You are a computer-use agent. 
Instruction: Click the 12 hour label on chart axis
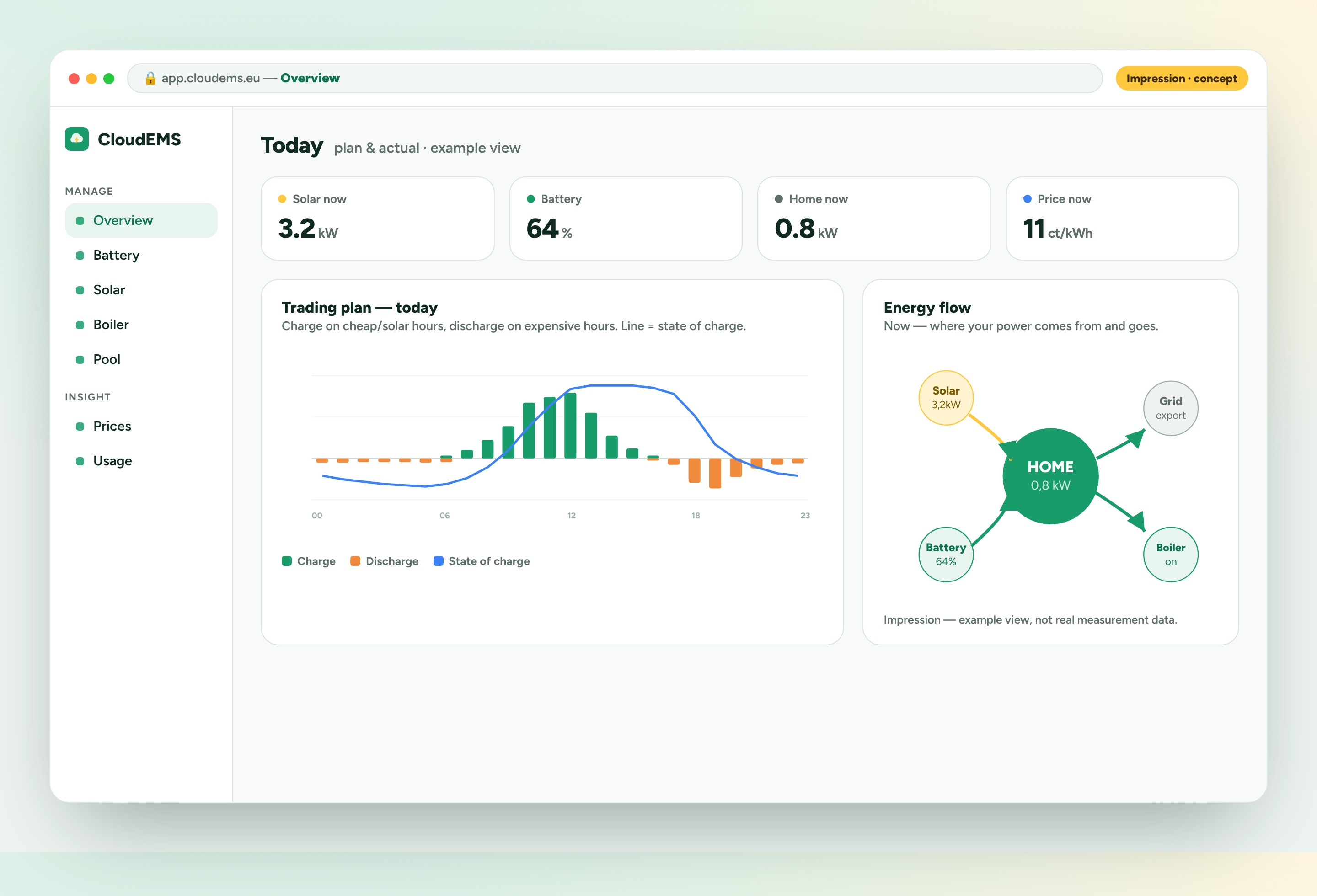click(571, 515)
